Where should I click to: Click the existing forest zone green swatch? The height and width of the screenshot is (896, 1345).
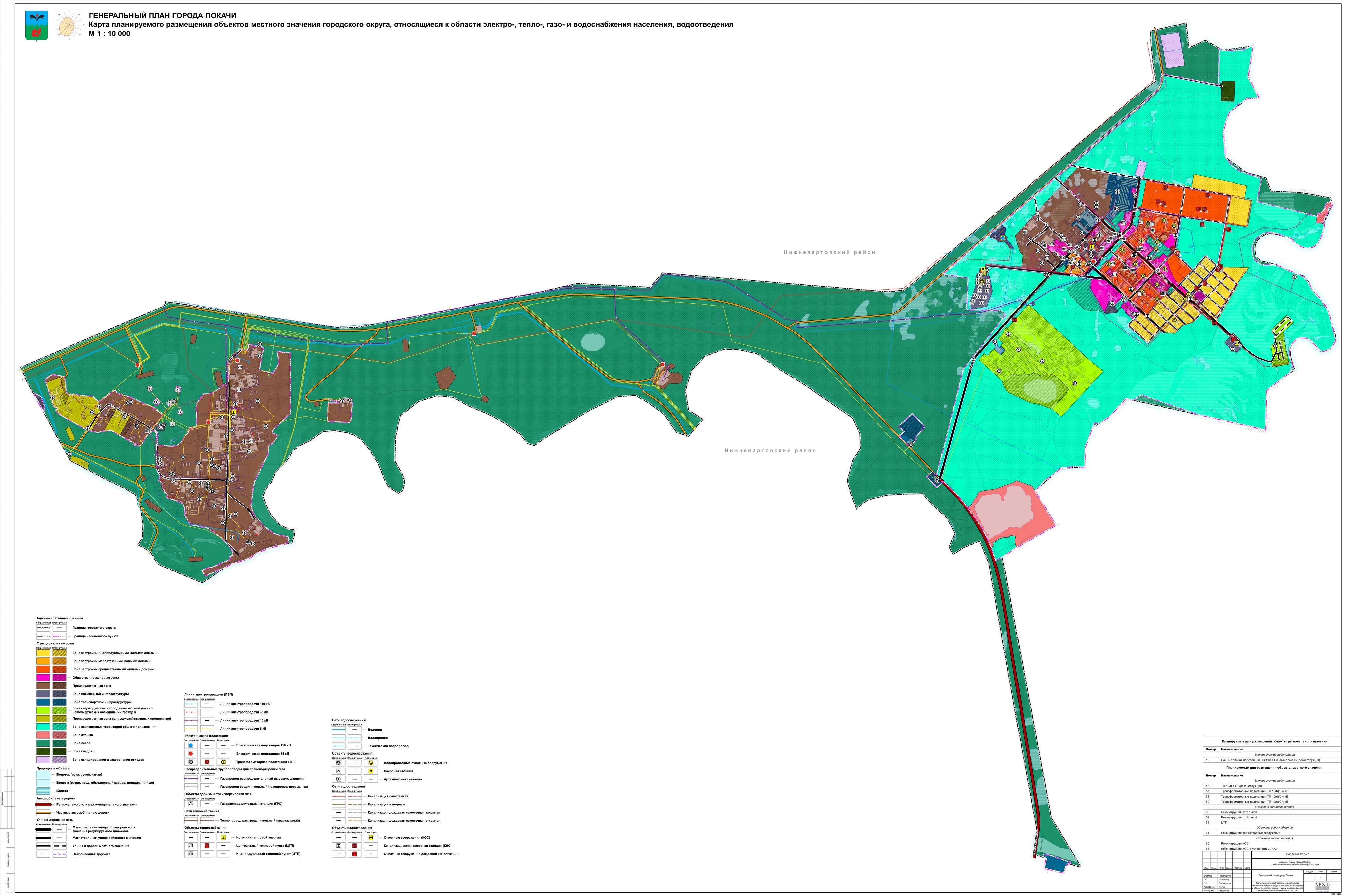pos(43,743)
